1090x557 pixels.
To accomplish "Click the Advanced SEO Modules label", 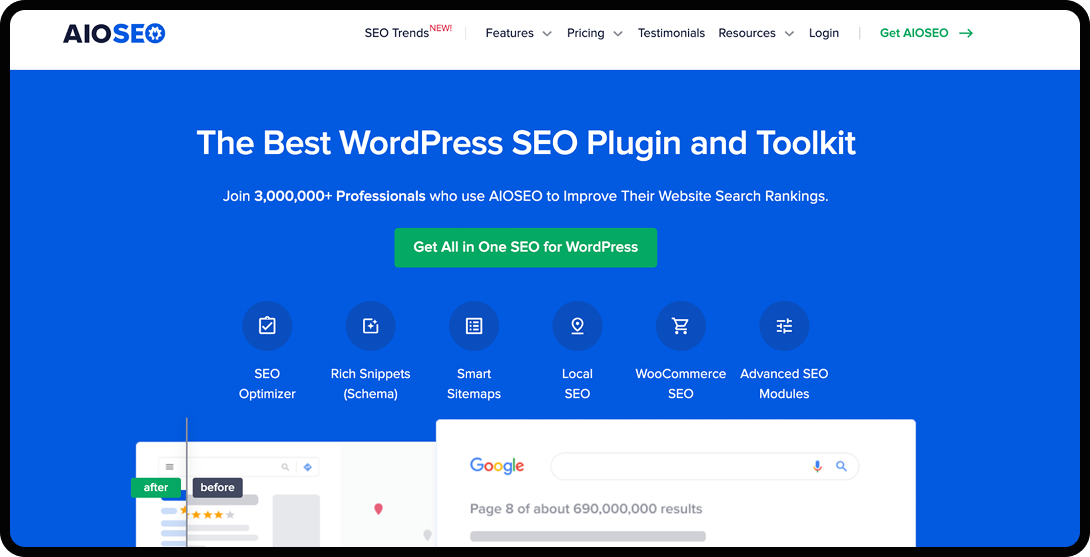I will click(784, 384).
